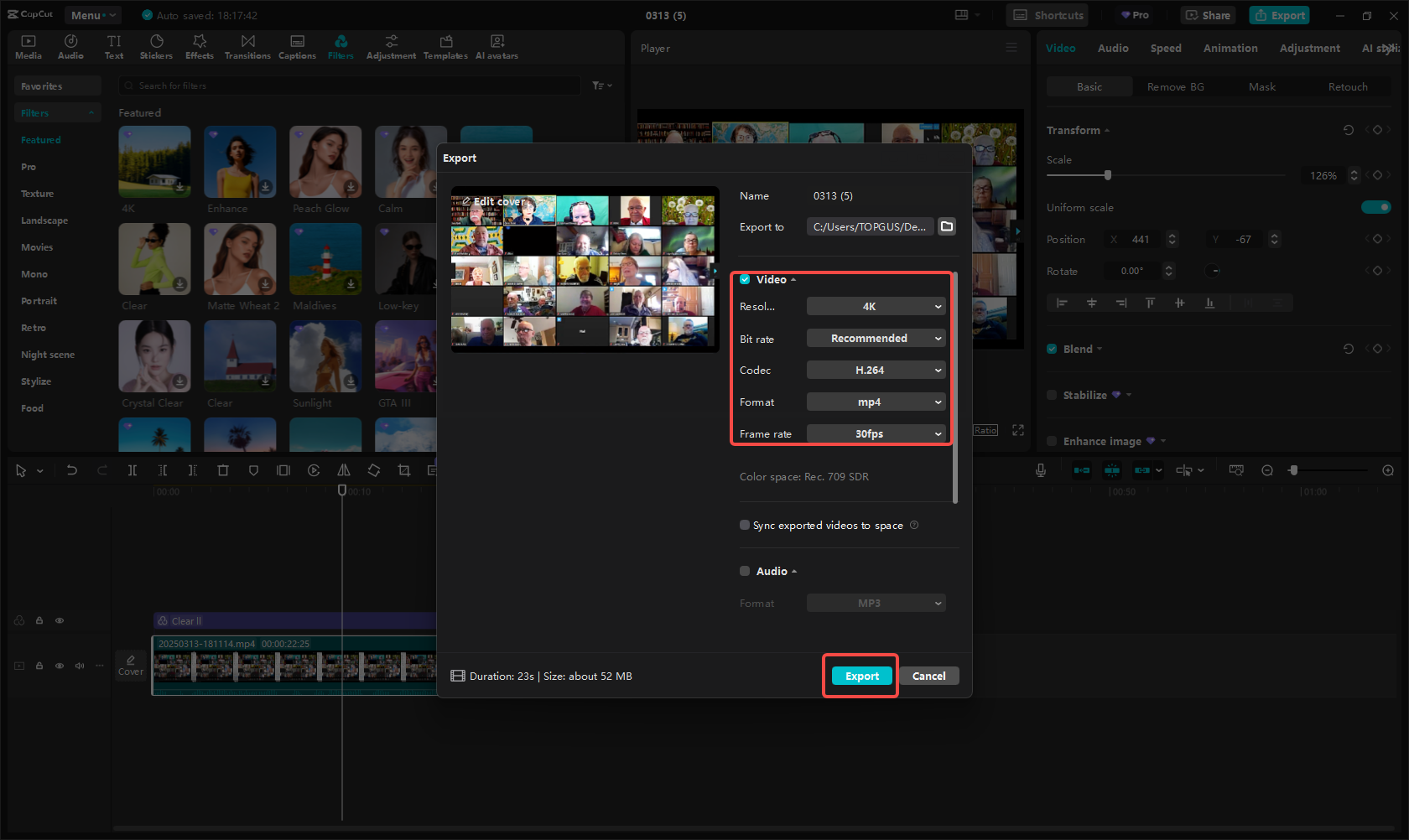Open the AI avatars panel

point(497,46)
